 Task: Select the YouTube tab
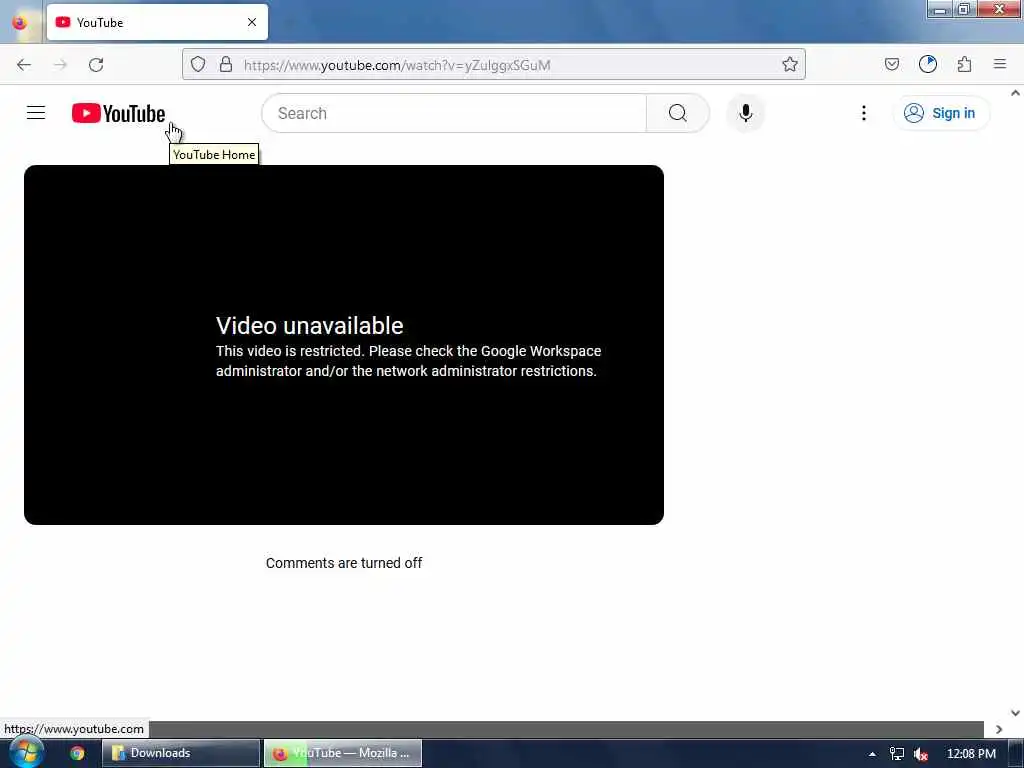(157, 22)
